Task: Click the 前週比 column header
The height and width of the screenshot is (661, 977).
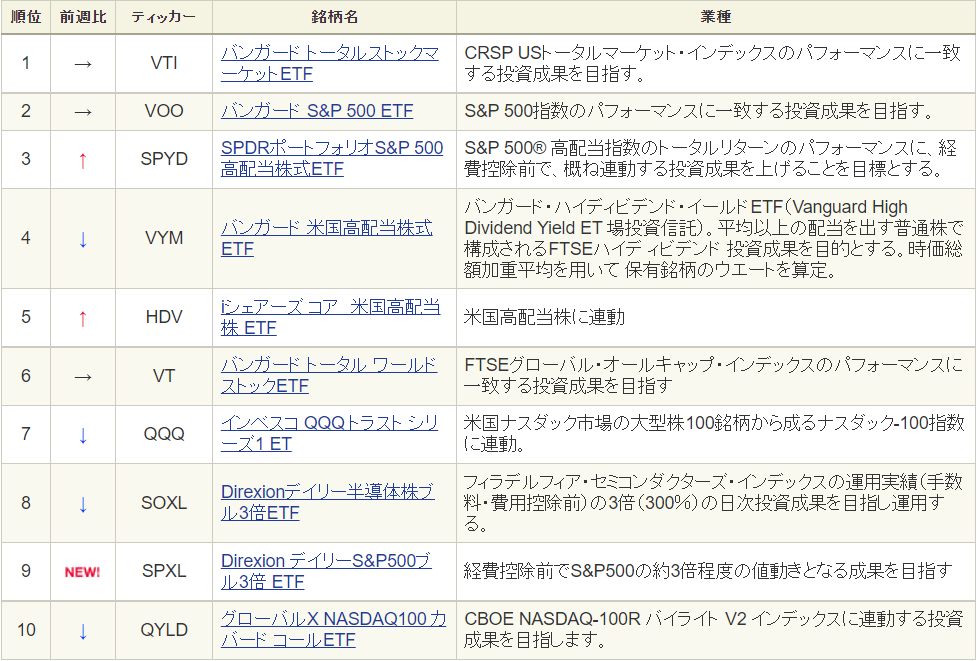Action: (83, 17)
